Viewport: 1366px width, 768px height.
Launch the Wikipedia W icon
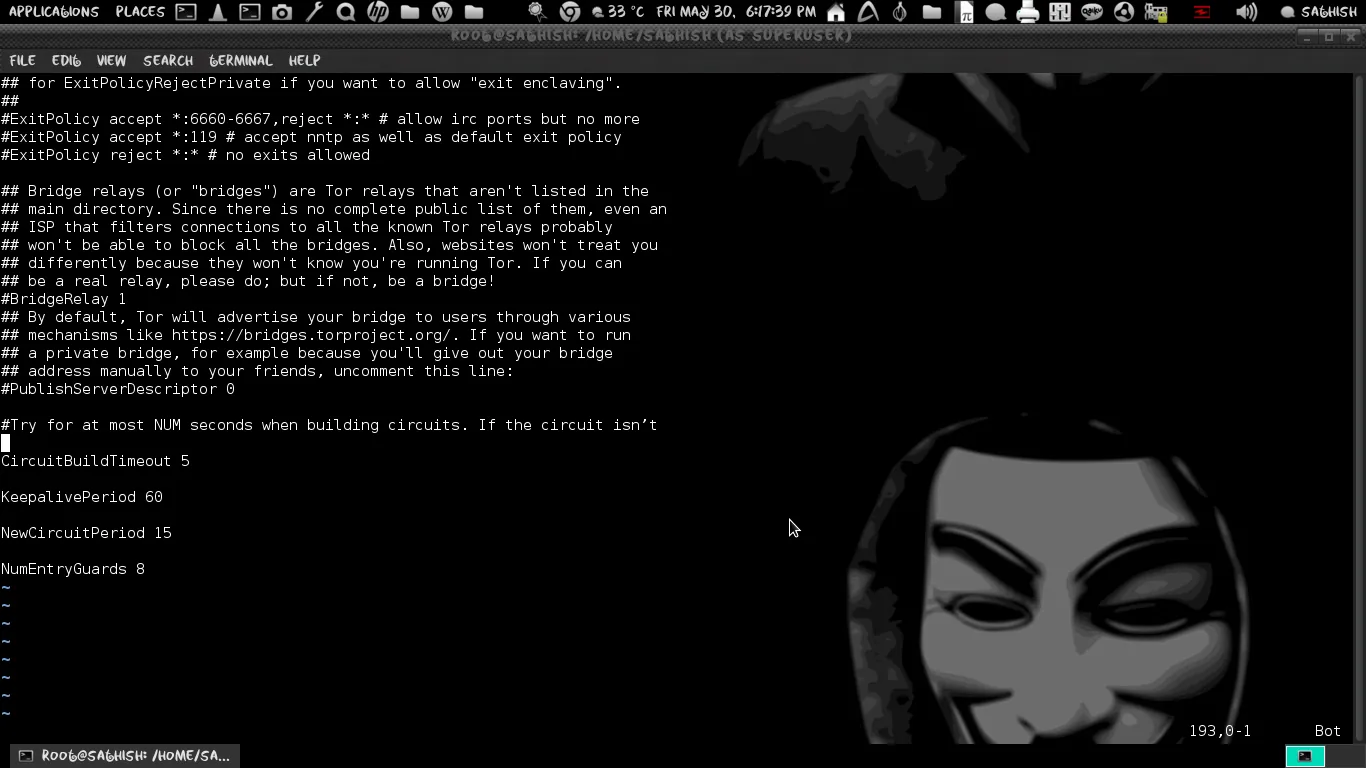point(442,12)
